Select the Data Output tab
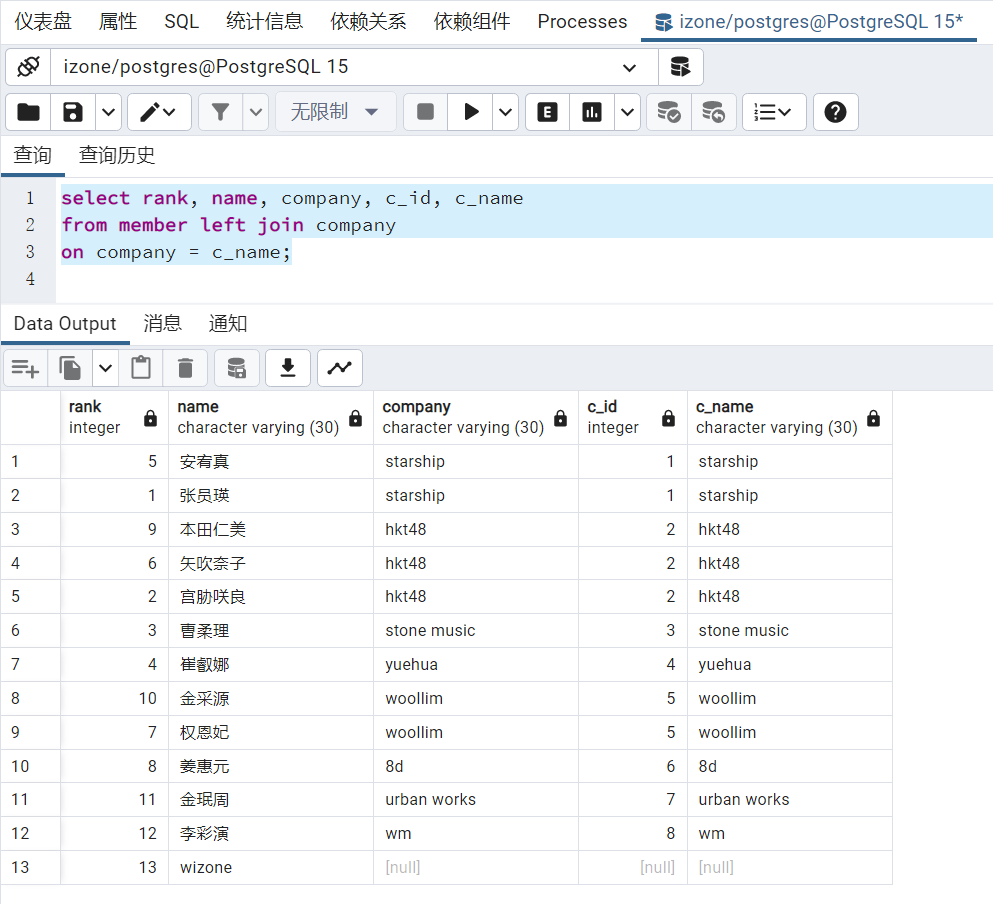This screenshot has height=904, width=993. pyautogui.click(x=65, y=324)
